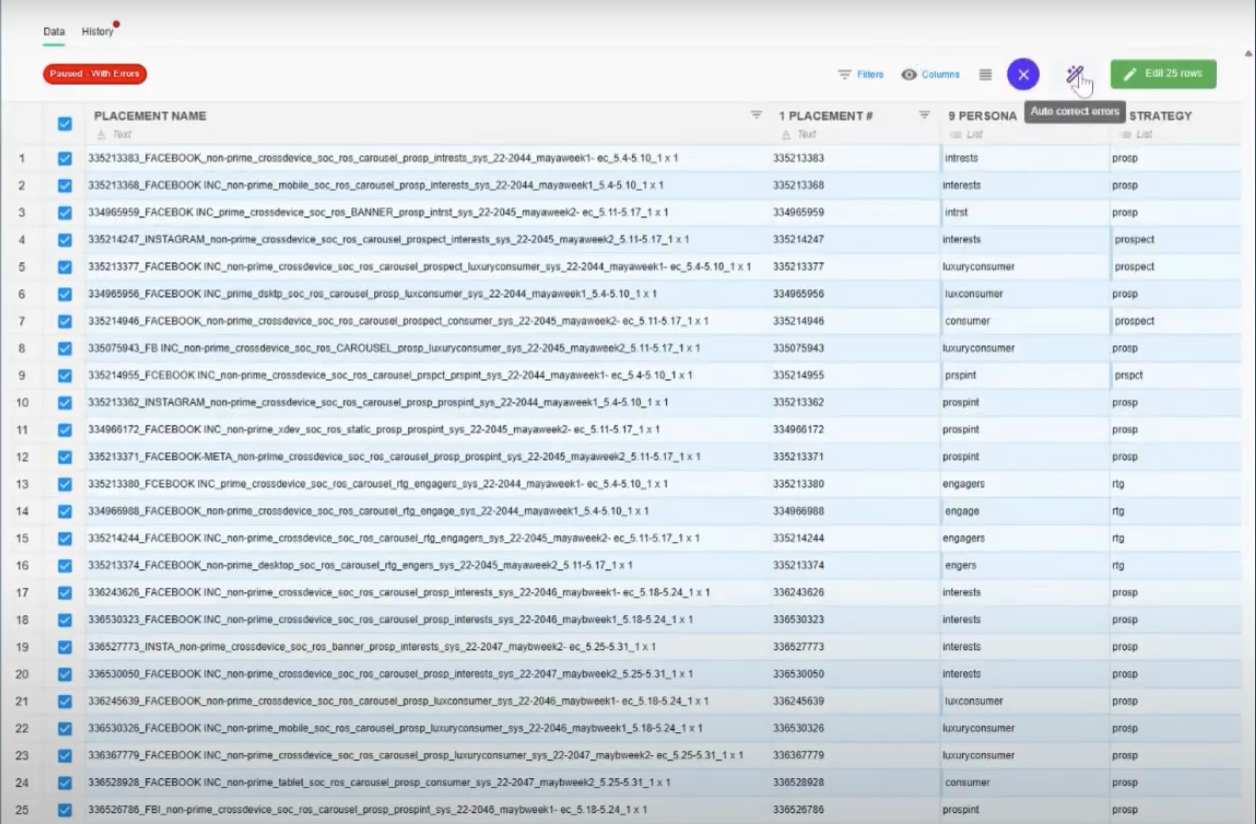Click the red Paused - With Errors badge
This screenshot has width=1256, height=824.
tap(95, 74)
